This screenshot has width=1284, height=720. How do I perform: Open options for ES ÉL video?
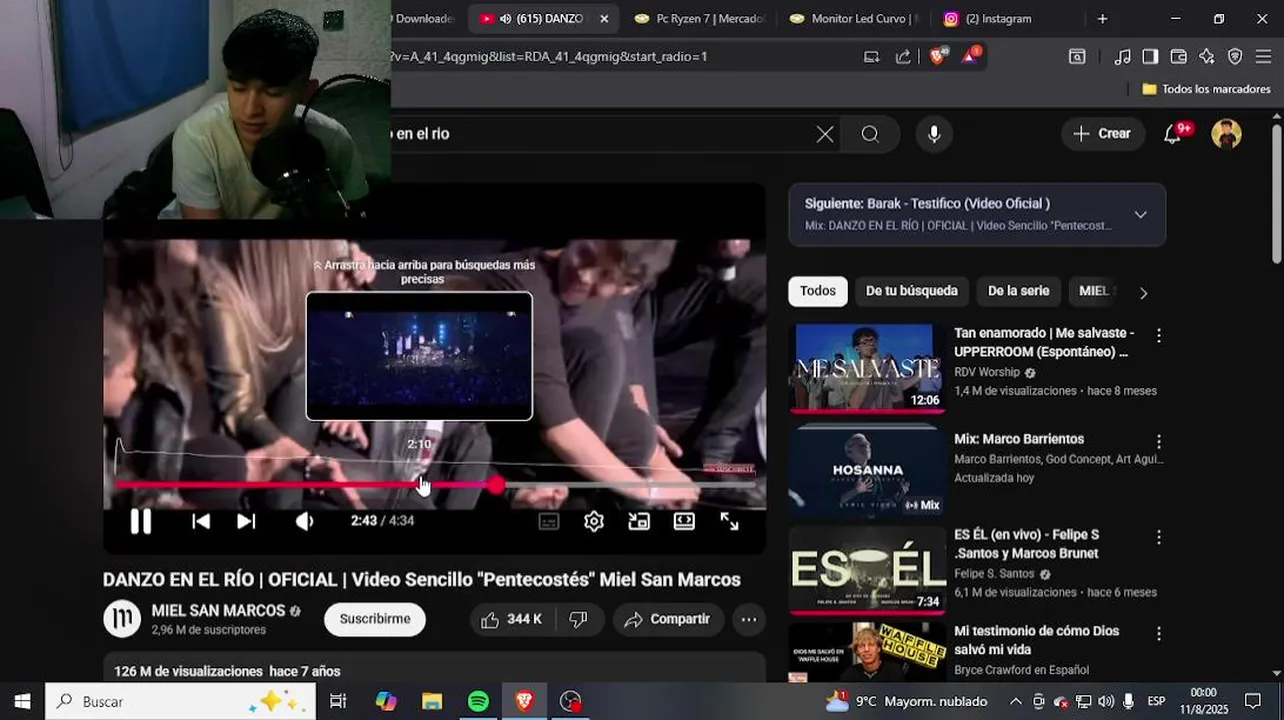(x=1159, y=537)
